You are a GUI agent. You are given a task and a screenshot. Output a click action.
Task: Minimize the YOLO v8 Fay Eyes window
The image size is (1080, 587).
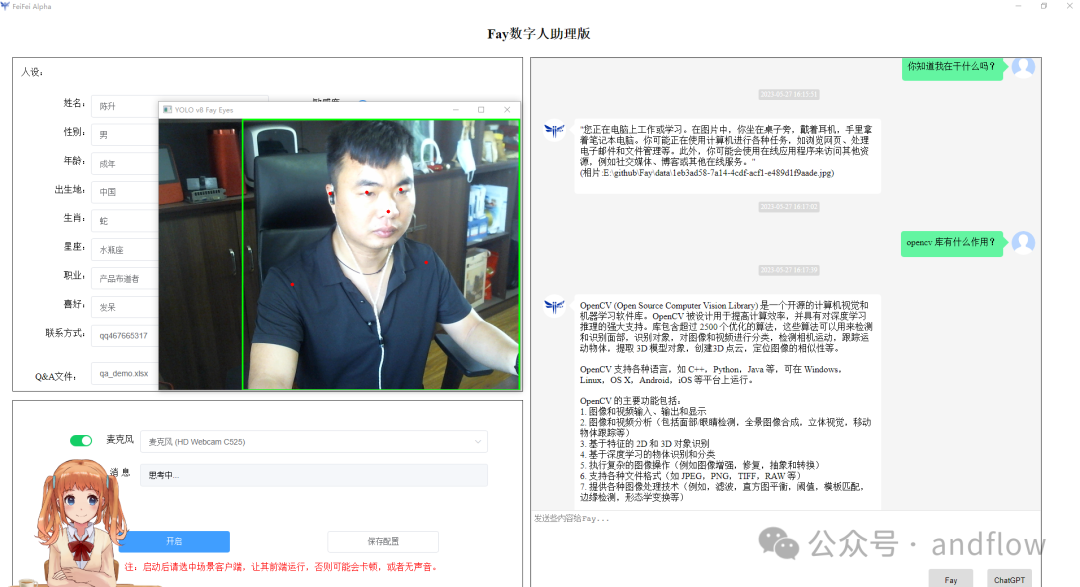[455, 110]
